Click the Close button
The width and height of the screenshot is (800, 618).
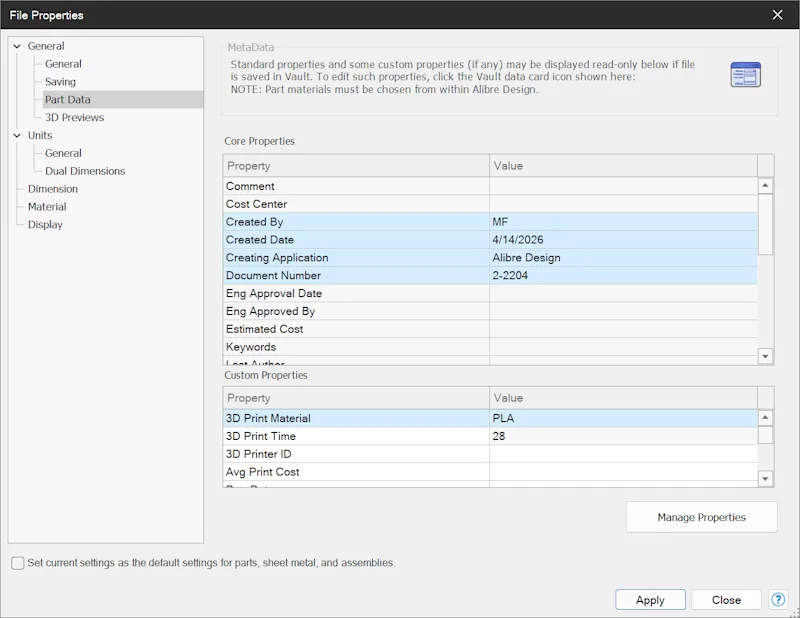coord(726,600)
